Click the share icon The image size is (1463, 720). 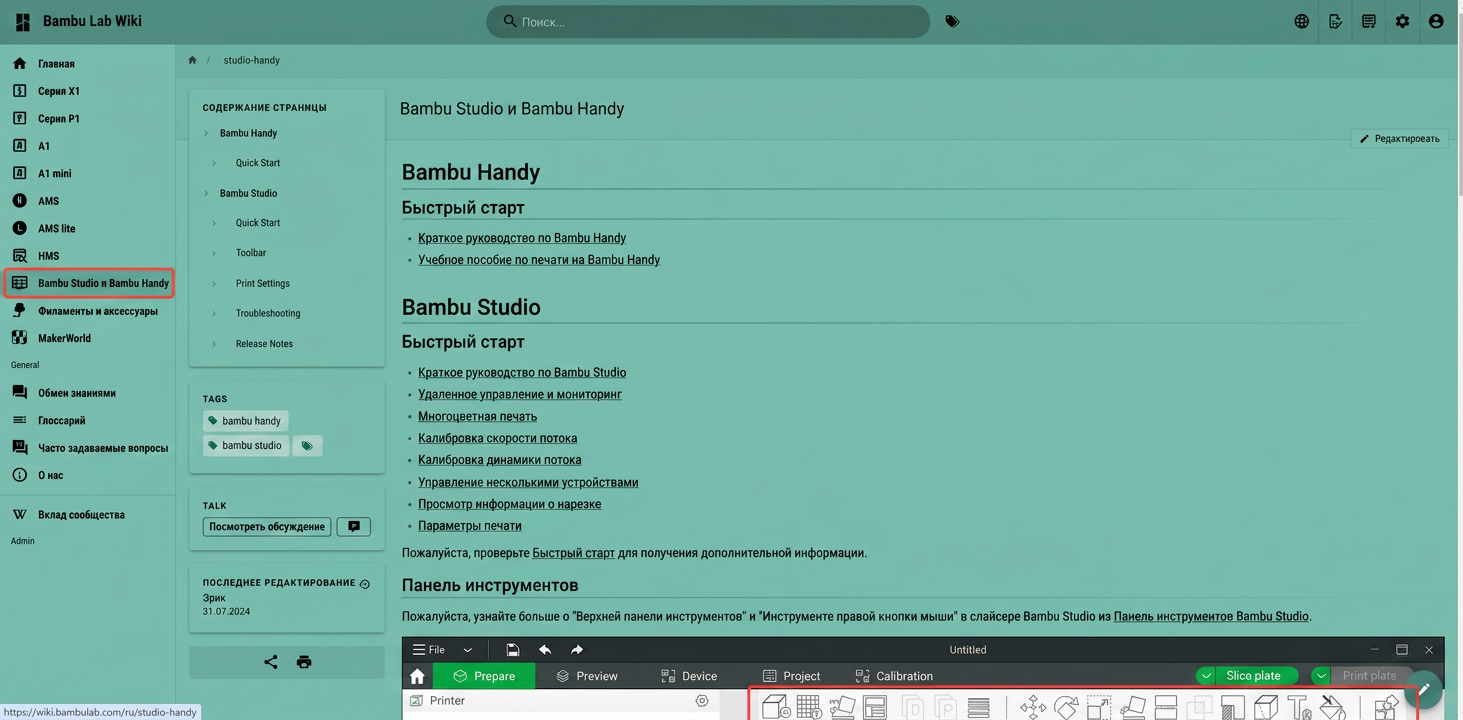tap(271, 662)
